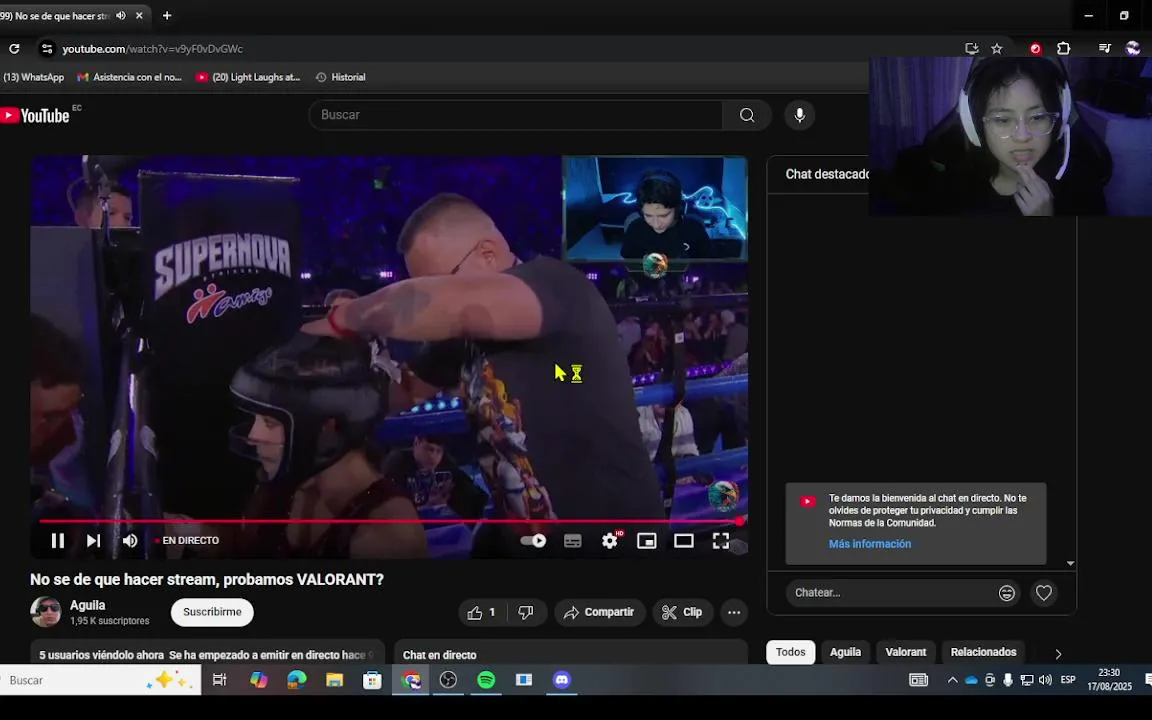The width and height of the screenshot is (1152, 720).
Task: Skip to the next video
Action: [x=93, y=541]
